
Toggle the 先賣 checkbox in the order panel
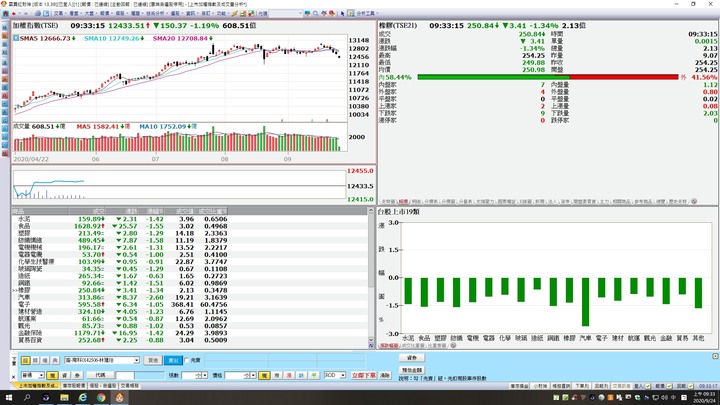coord(187,360)
